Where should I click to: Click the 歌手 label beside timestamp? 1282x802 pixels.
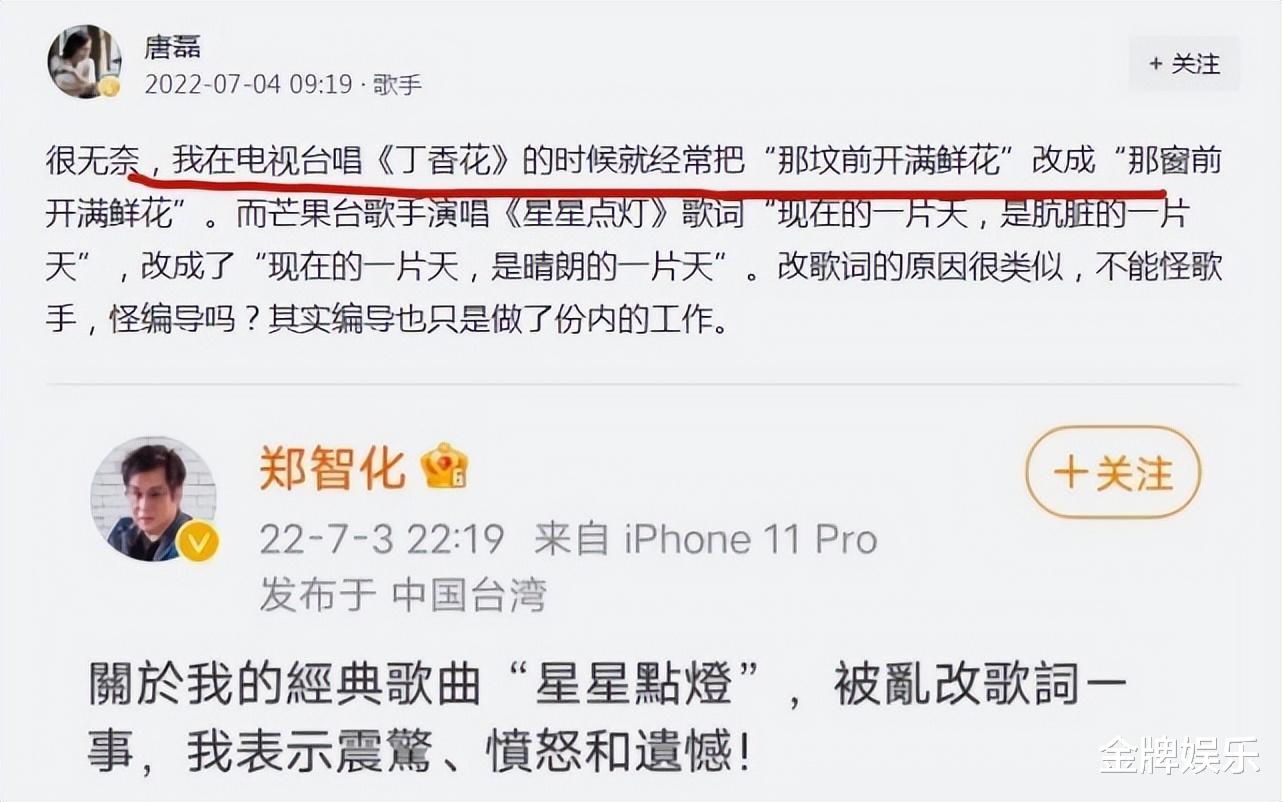(398, 84)
